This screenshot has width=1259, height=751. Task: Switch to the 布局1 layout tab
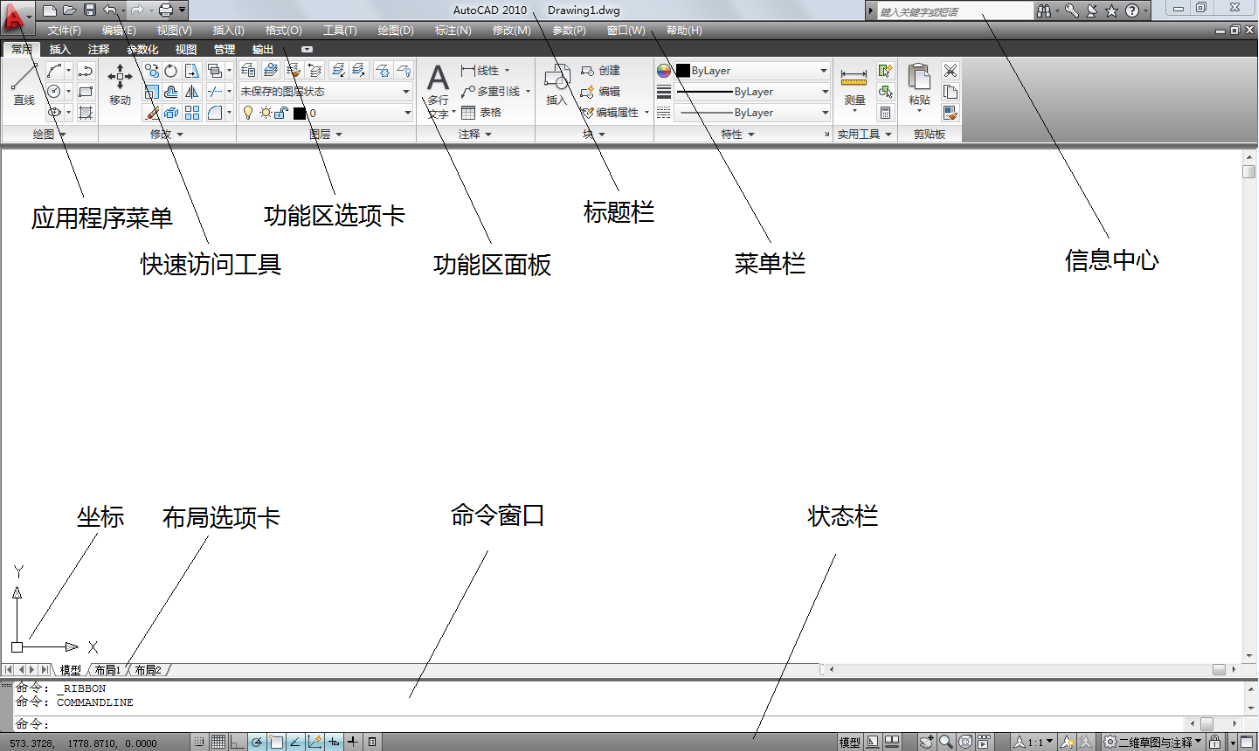tap(108, 670)
